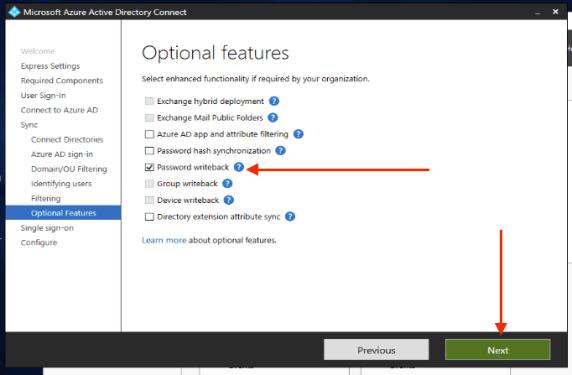Open help icon for Azure AD app filtering
The image size is (572, 375).
(x=298, y=134)
